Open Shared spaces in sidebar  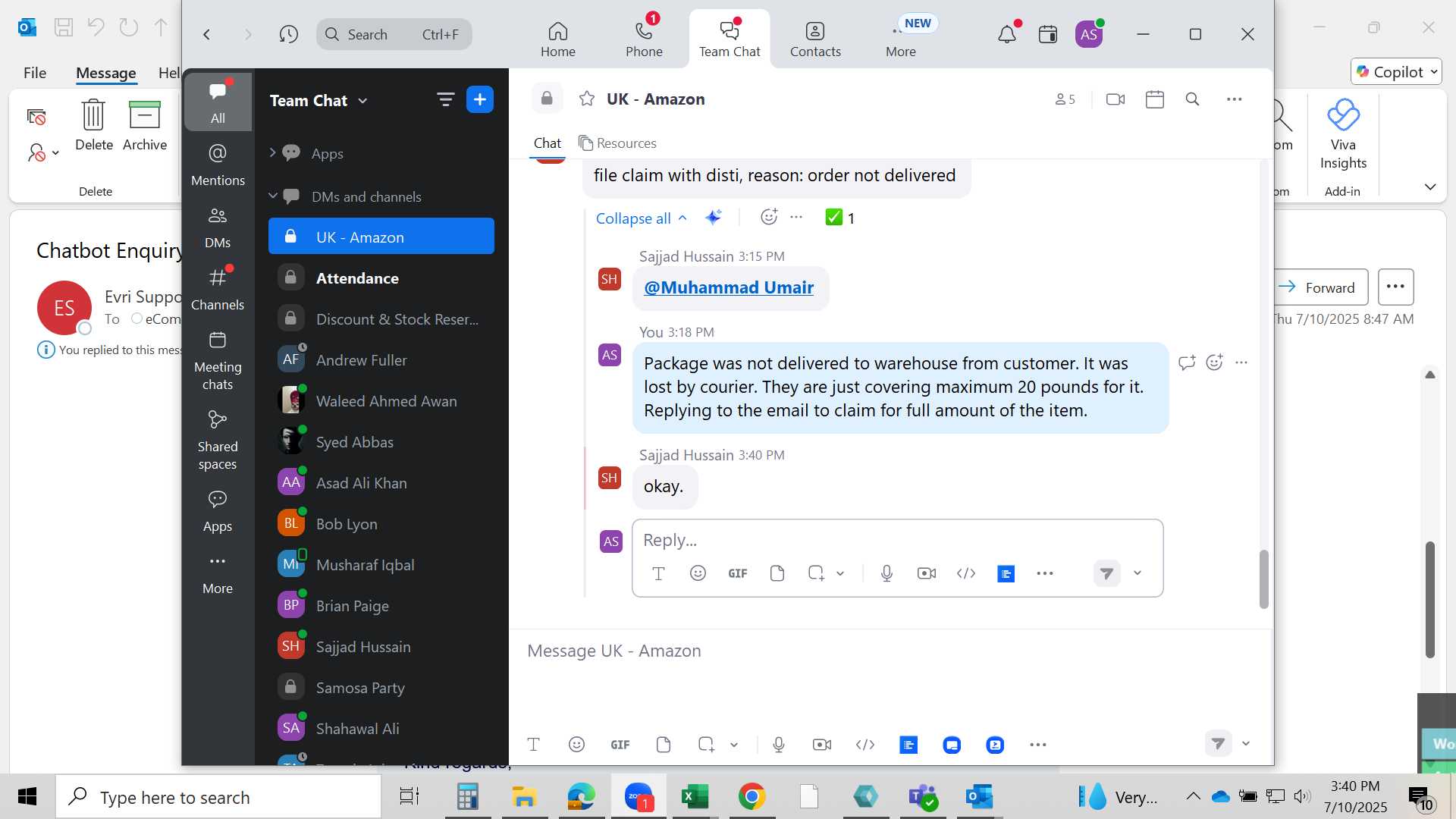218,441
